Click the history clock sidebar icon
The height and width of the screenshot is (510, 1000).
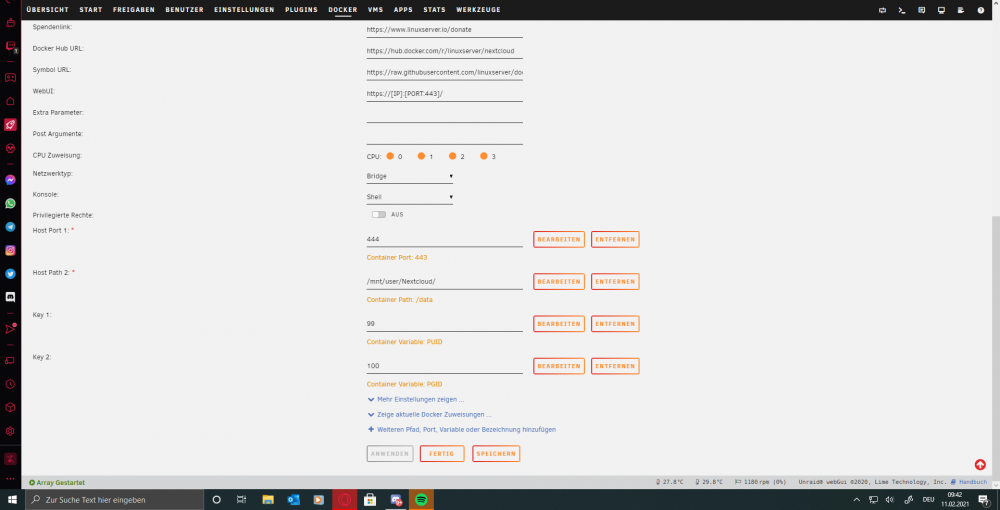[10, 384]
